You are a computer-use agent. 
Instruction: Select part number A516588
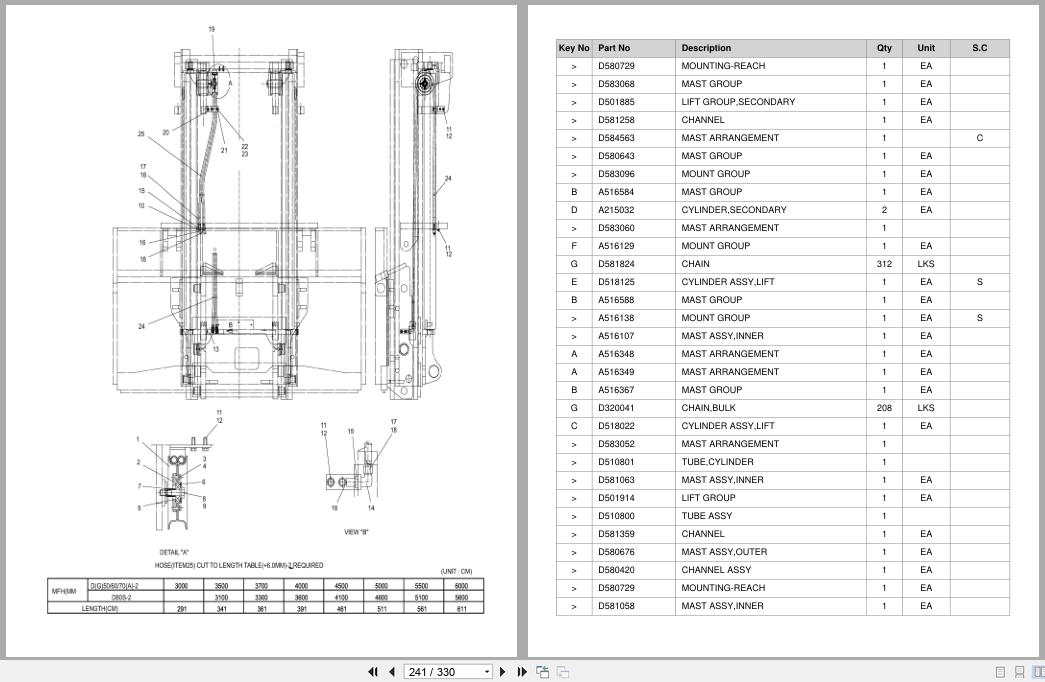tap(616, 300)
